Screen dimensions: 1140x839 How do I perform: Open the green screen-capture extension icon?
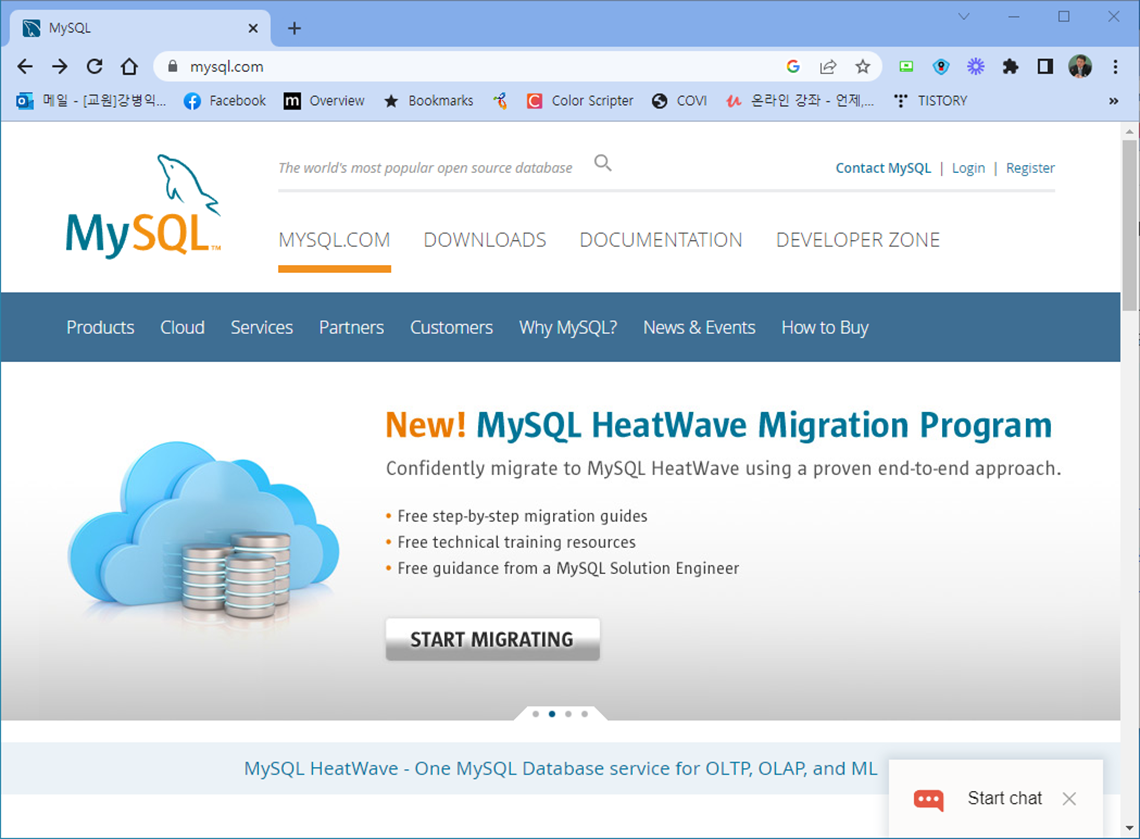[906, 67]
